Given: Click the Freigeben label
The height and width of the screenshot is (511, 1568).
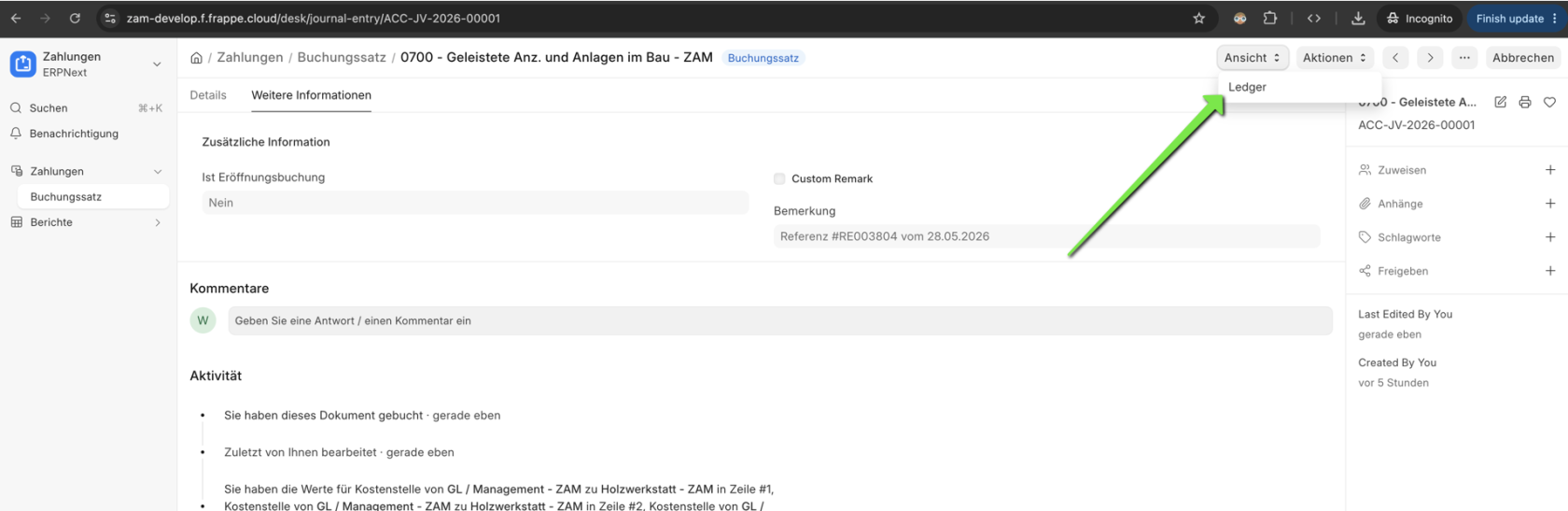Looking at the screenshot, I should pos(1403,271).
